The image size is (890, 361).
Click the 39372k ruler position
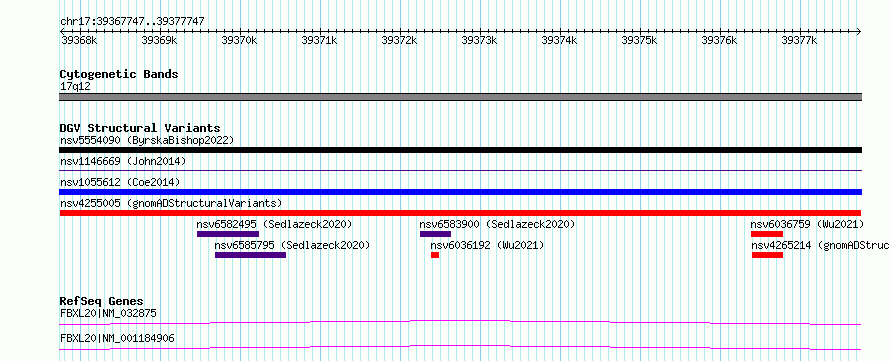(399, 40)
